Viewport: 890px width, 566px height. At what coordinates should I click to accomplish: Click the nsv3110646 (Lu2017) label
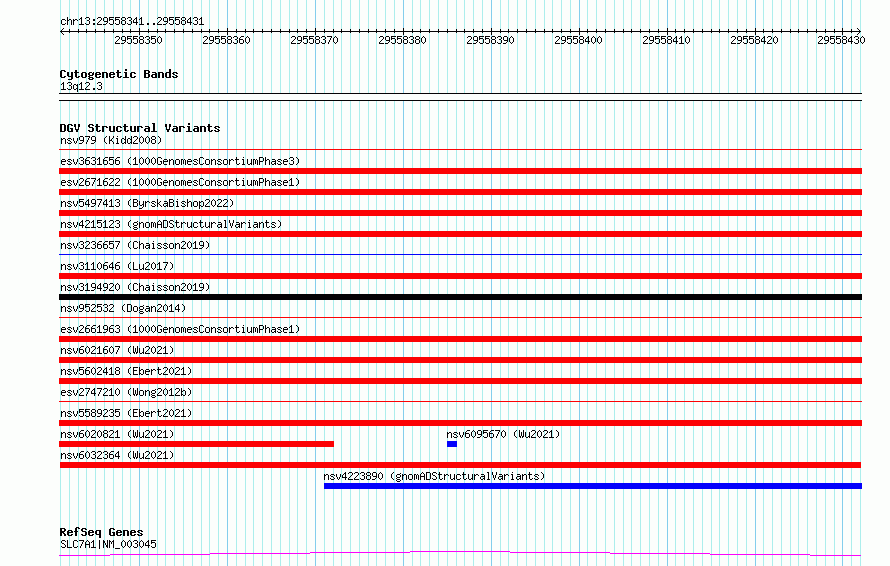click(x=117, y=266)
